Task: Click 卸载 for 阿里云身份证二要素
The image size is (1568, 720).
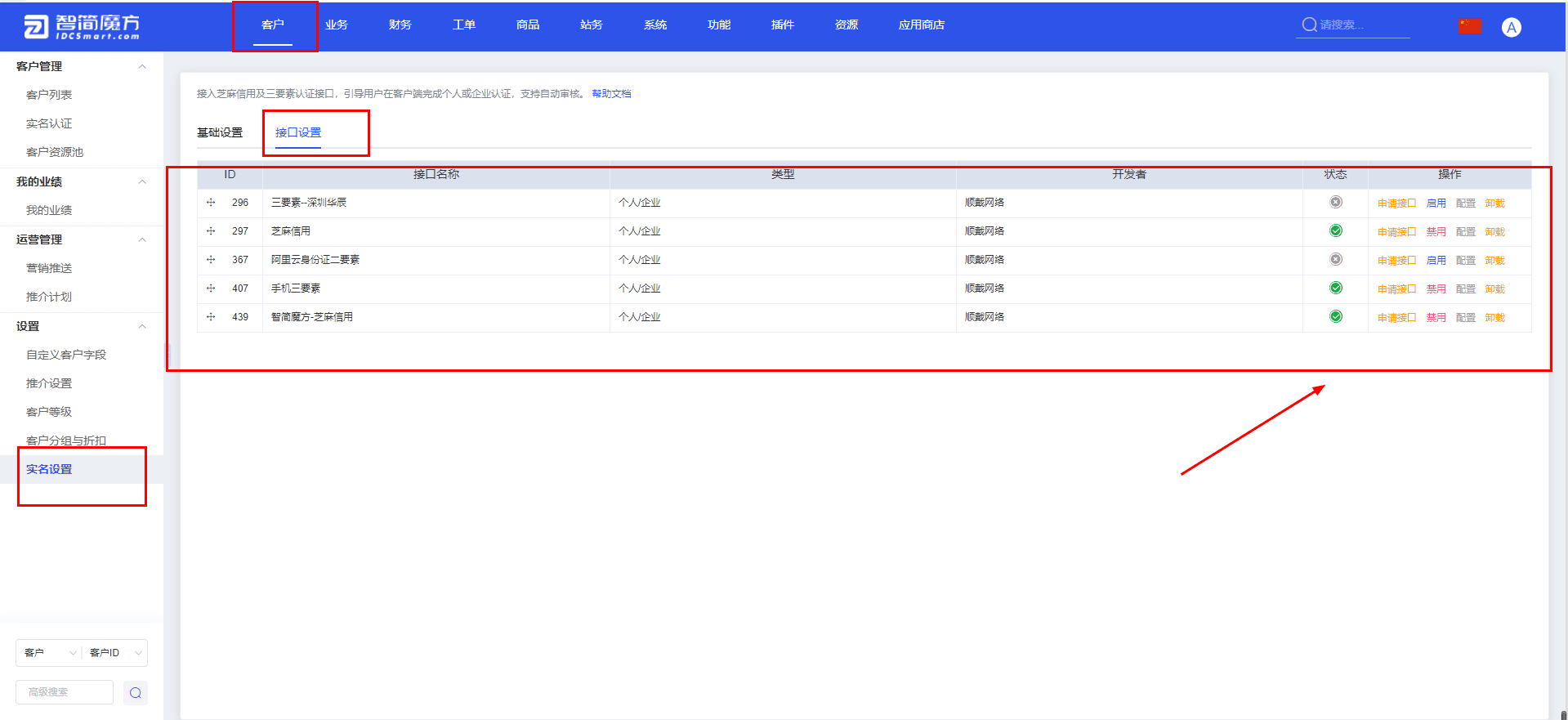Action: tap(1495, 261)
